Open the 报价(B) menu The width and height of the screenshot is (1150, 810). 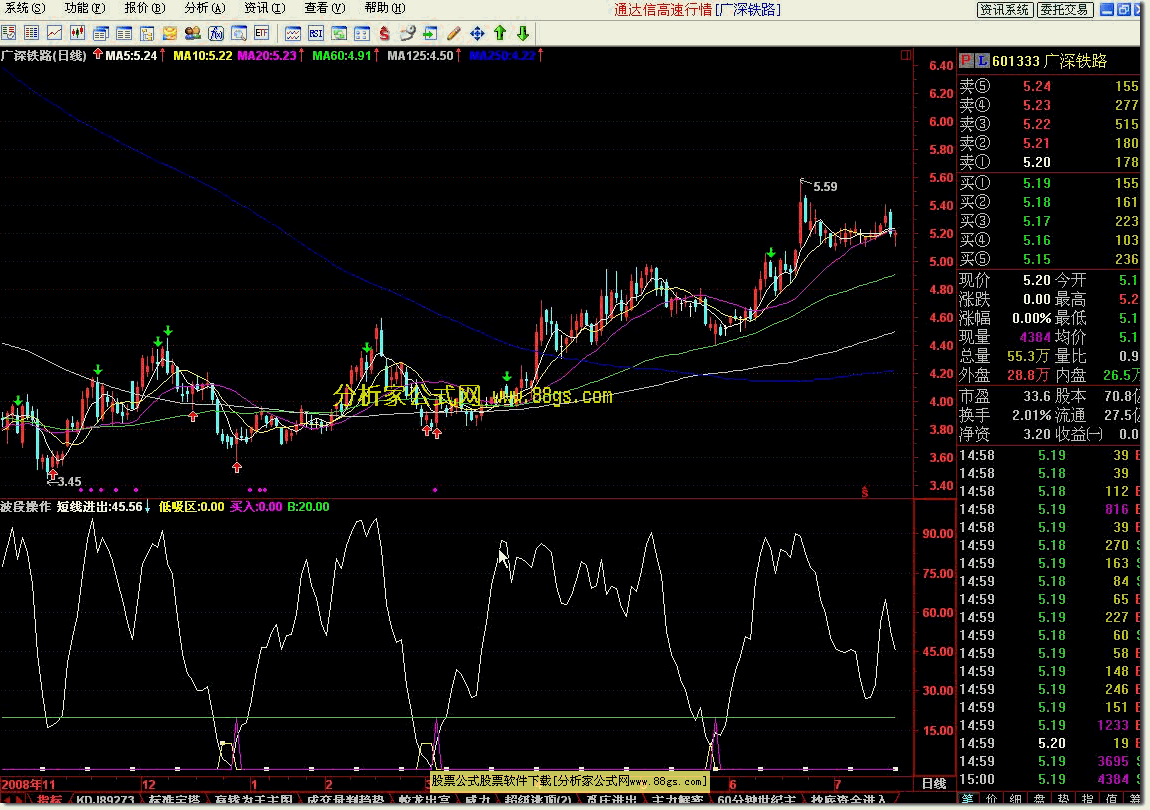tap(144, 8)
